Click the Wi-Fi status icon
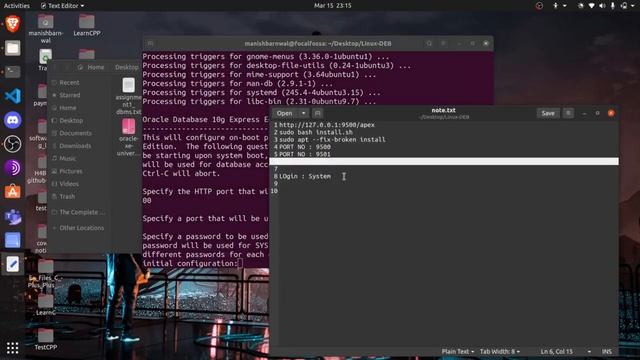Image resolution: width=640 pixels, height=360 pixels. click(591, 6)
